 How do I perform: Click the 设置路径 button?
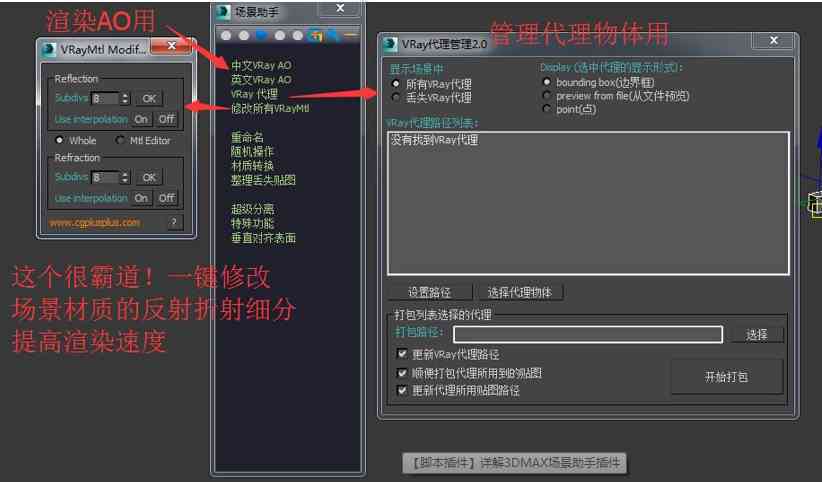click(x=430, y=292)
